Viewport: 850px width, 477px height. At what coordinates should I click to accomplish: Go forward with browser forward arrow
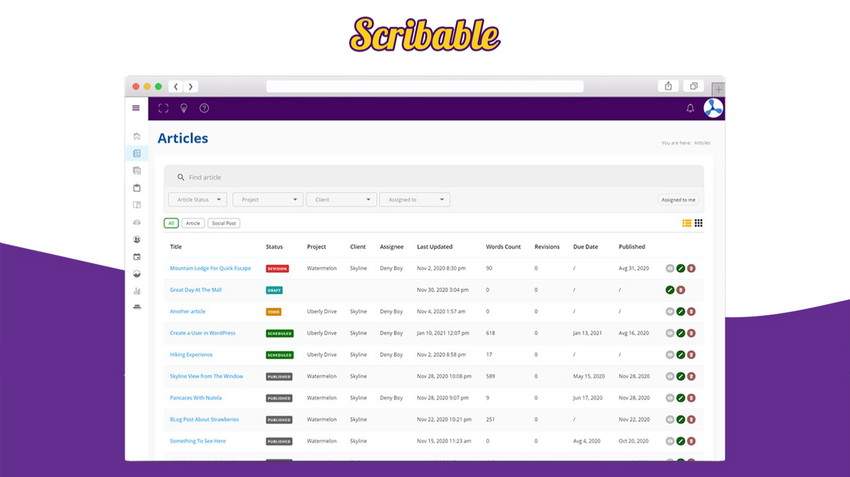[x=190, y=86]
